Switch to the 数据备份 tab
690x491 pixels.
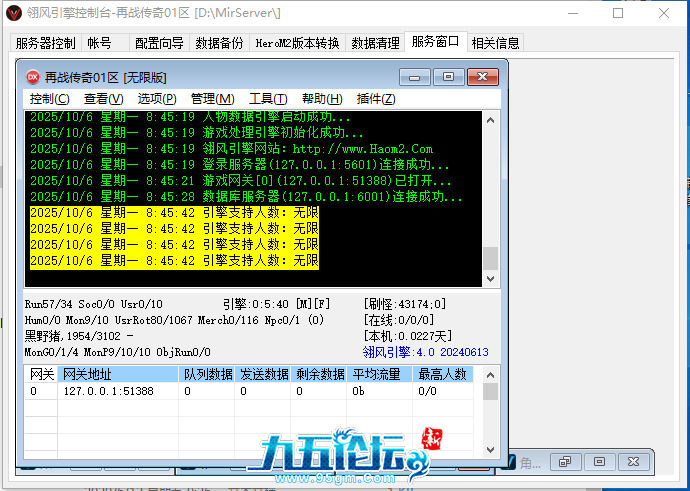pyautogui.click(x=218, y=43)
